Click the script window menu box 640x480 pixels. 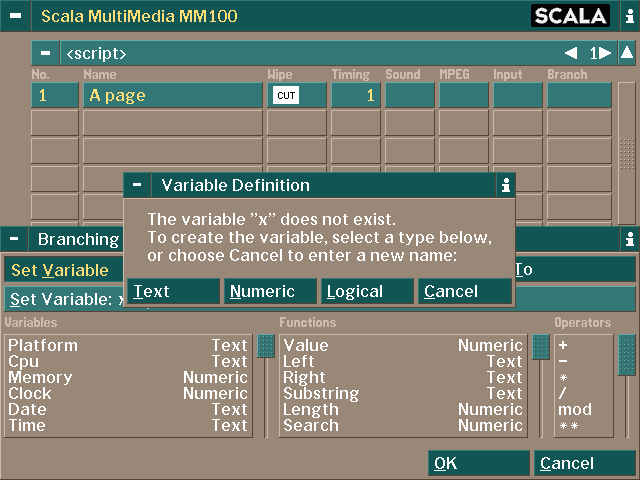click(x=45, y=53)
